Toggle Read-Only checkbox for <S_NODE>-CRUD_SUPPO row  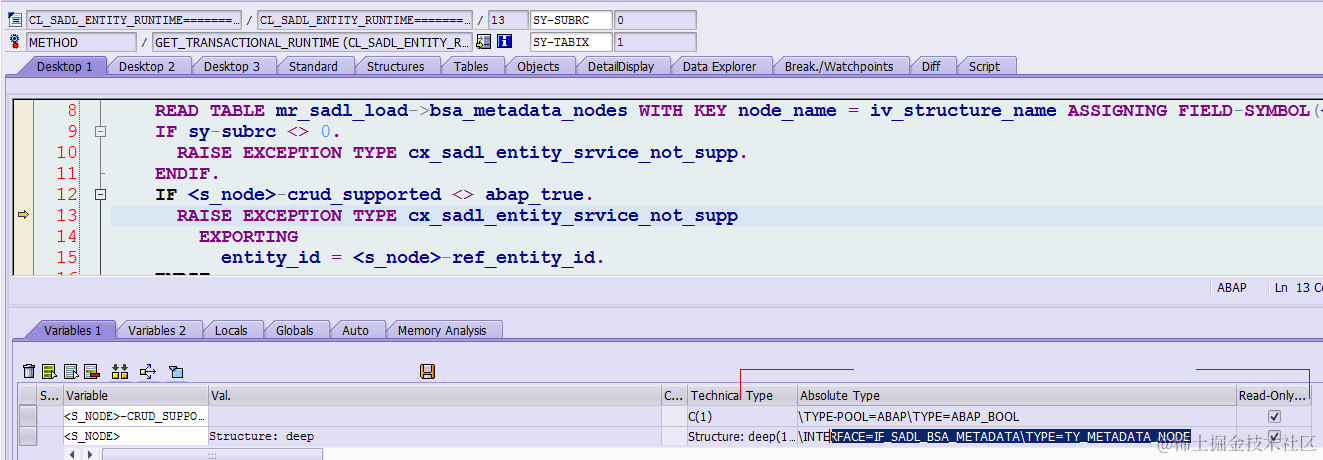(1273, 416)
